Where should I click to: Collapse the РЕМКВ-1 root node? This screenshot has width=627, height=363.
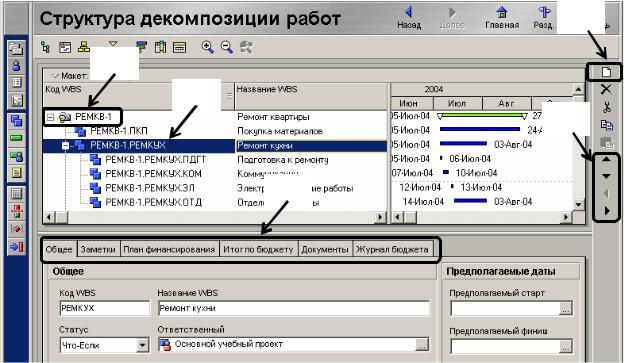coord(50,117)
